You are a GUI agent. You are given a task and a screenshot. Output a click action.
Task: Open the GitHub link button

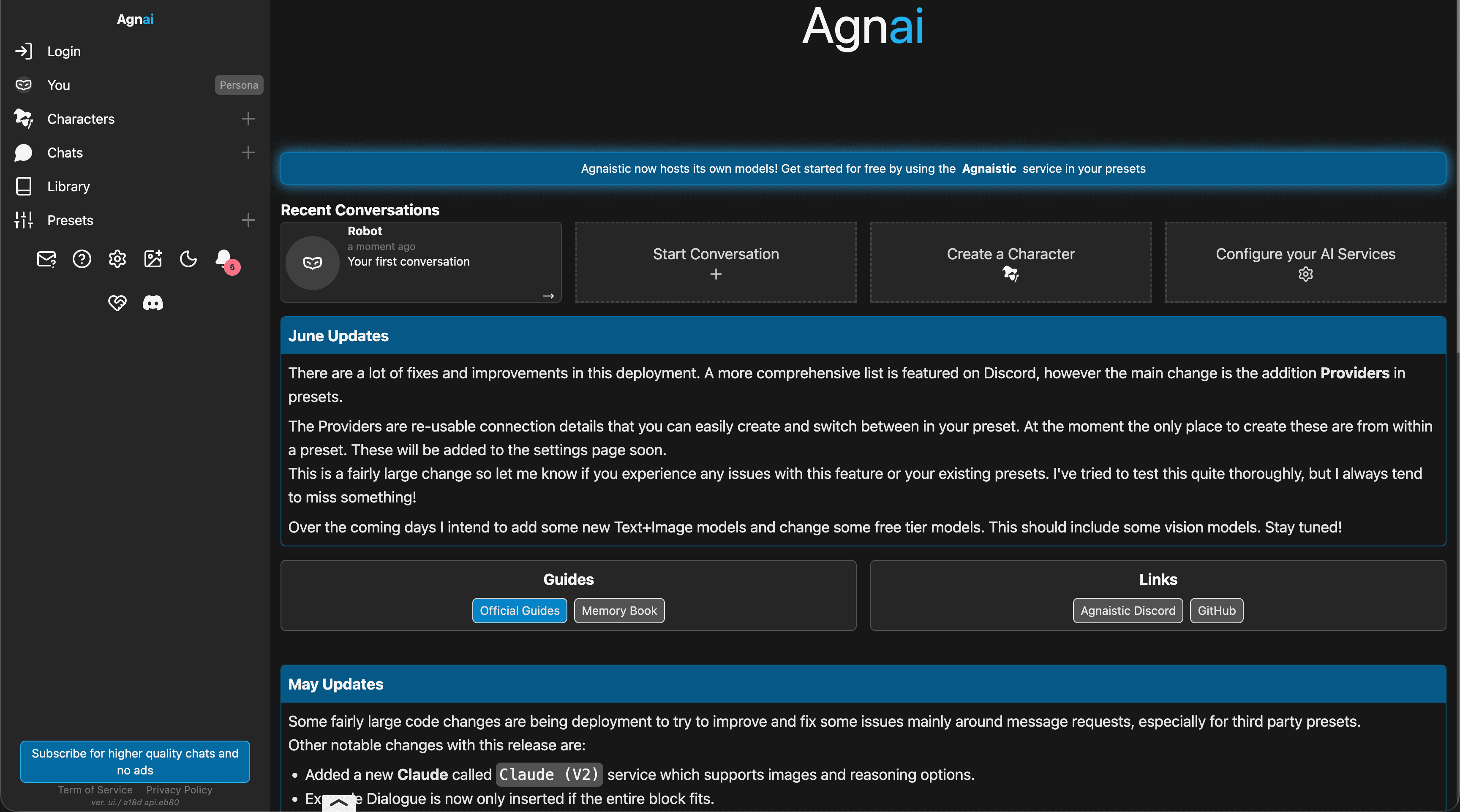pos(1216,610)
